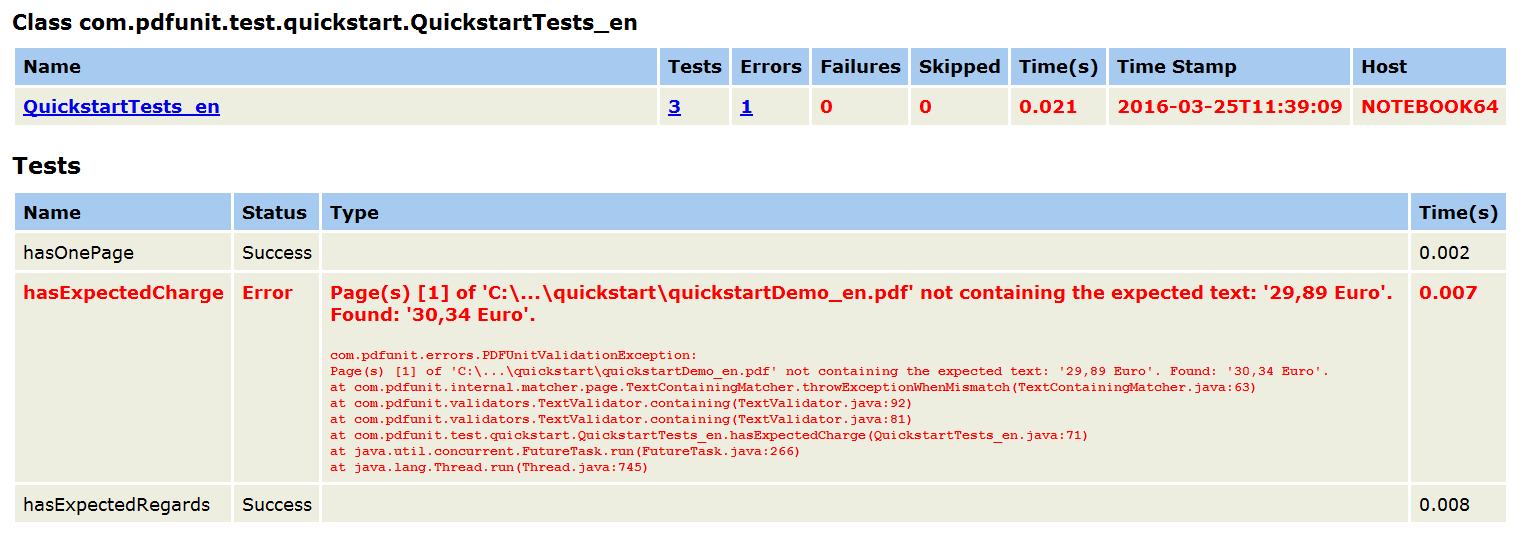Viewport: 1520px width, 536px height.
Task: Click the Tests count link '3'
Action: 674,107
